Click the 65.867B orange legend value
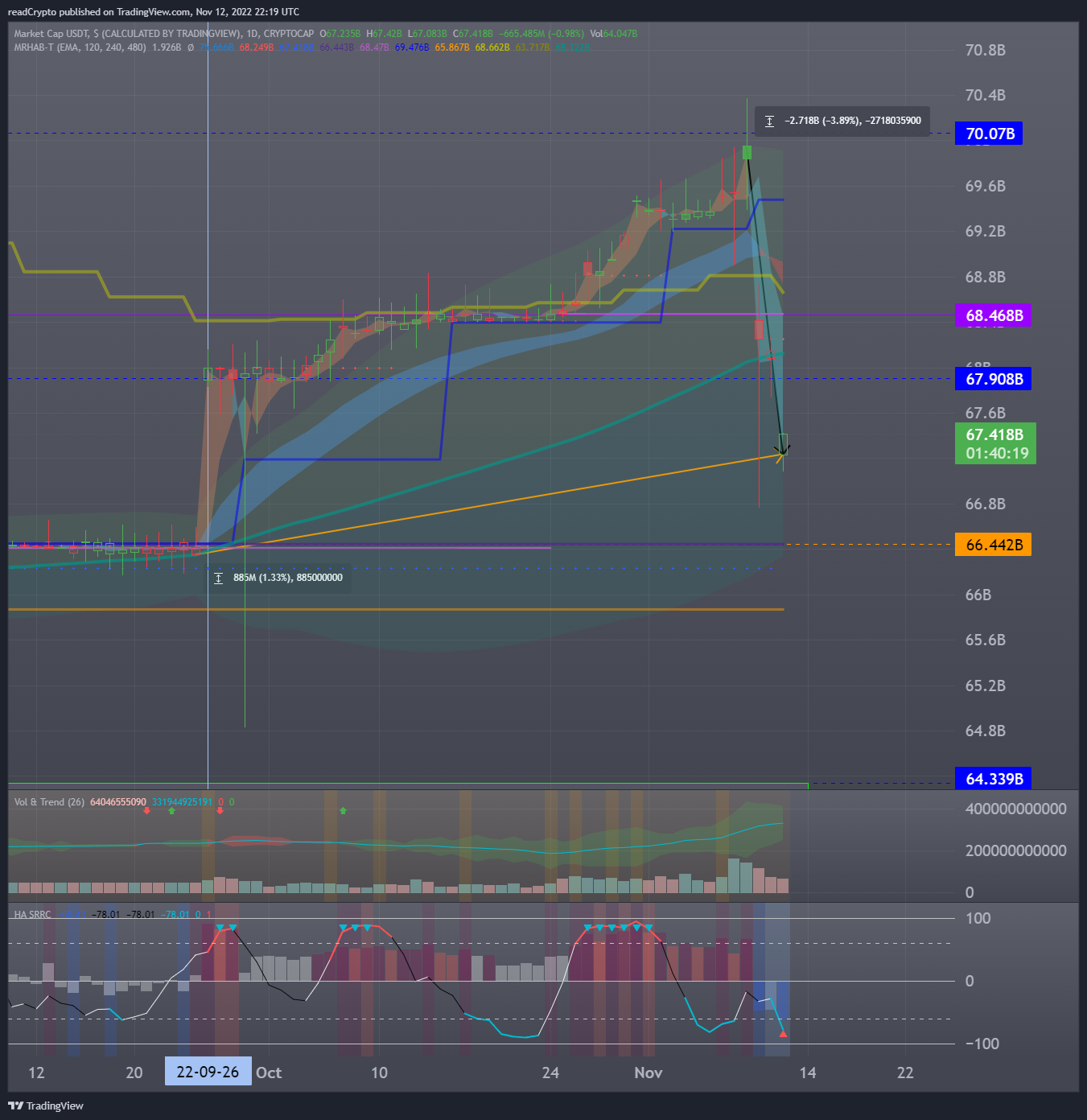The height and width of the screenshot is (1120, 1087). [x=452, y=47]
